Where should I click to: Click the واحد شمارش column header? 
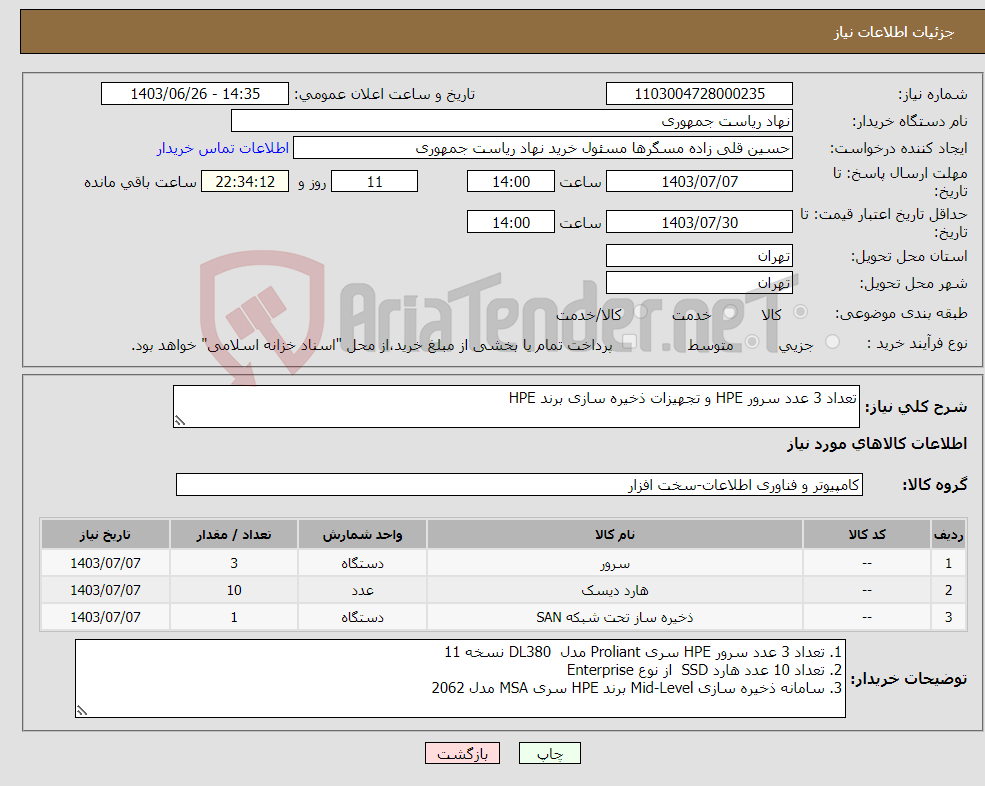coord(362,535)
